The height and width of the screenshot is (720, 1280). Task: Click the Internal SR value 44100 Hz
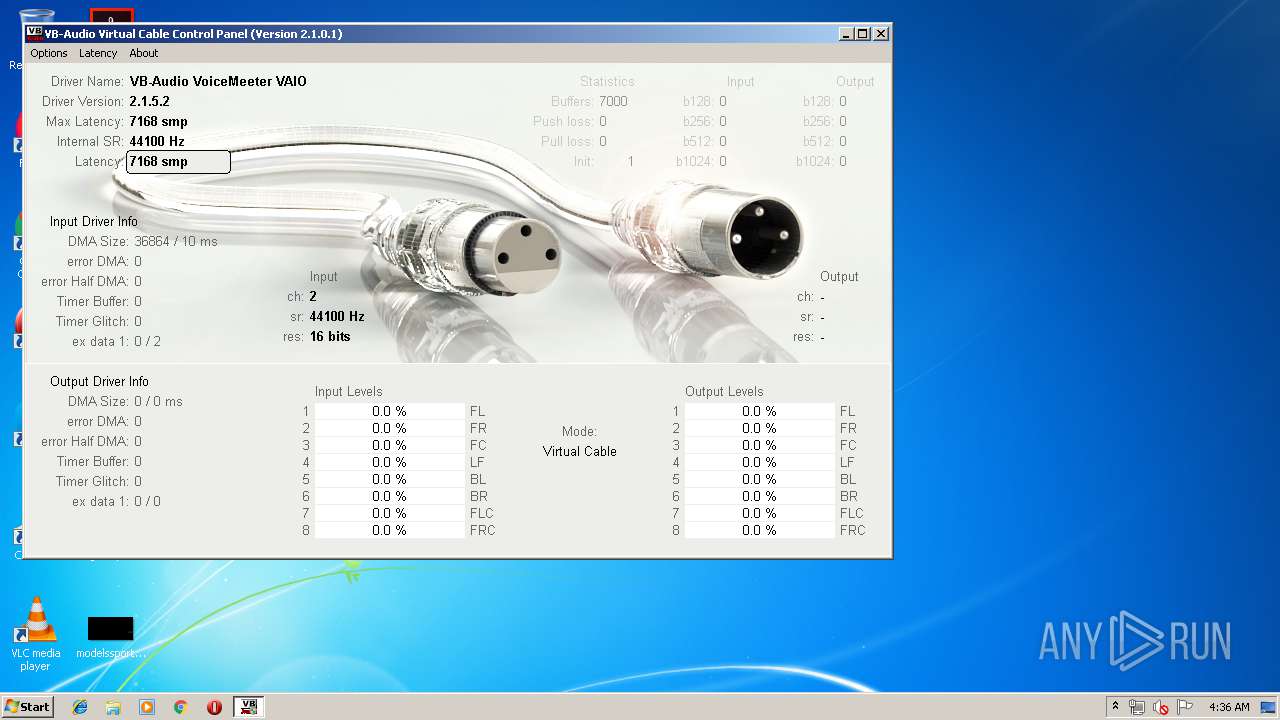(156, 141)
